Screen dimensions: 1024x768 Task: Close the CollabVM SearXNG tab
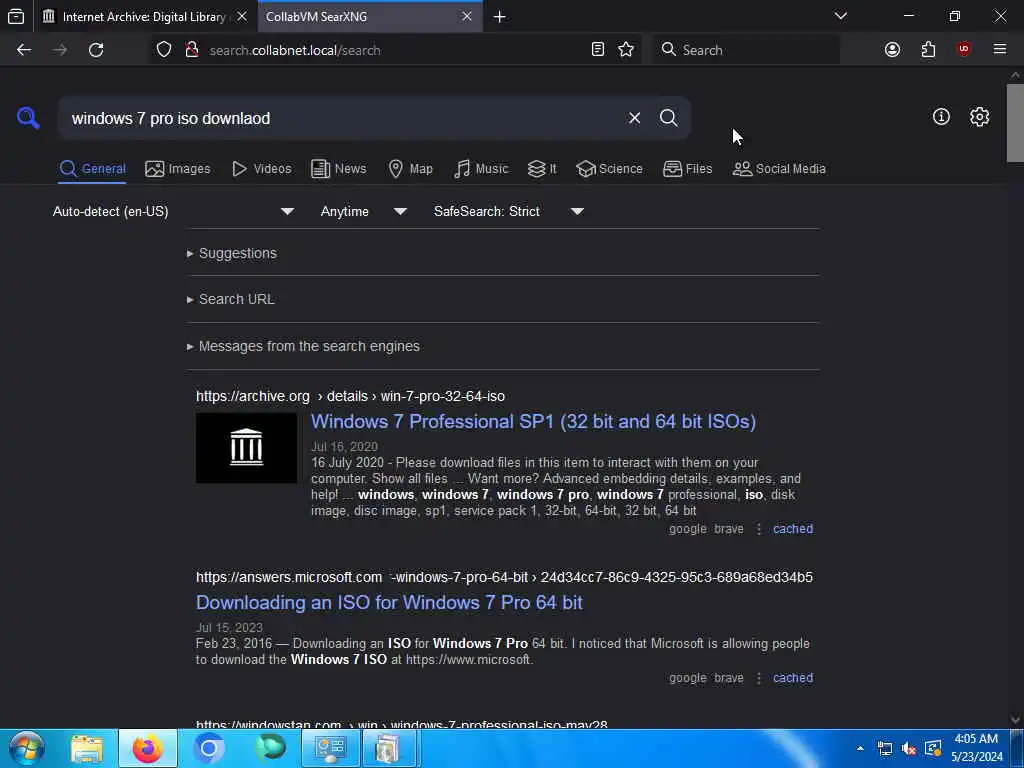click(x=466, y=16)
